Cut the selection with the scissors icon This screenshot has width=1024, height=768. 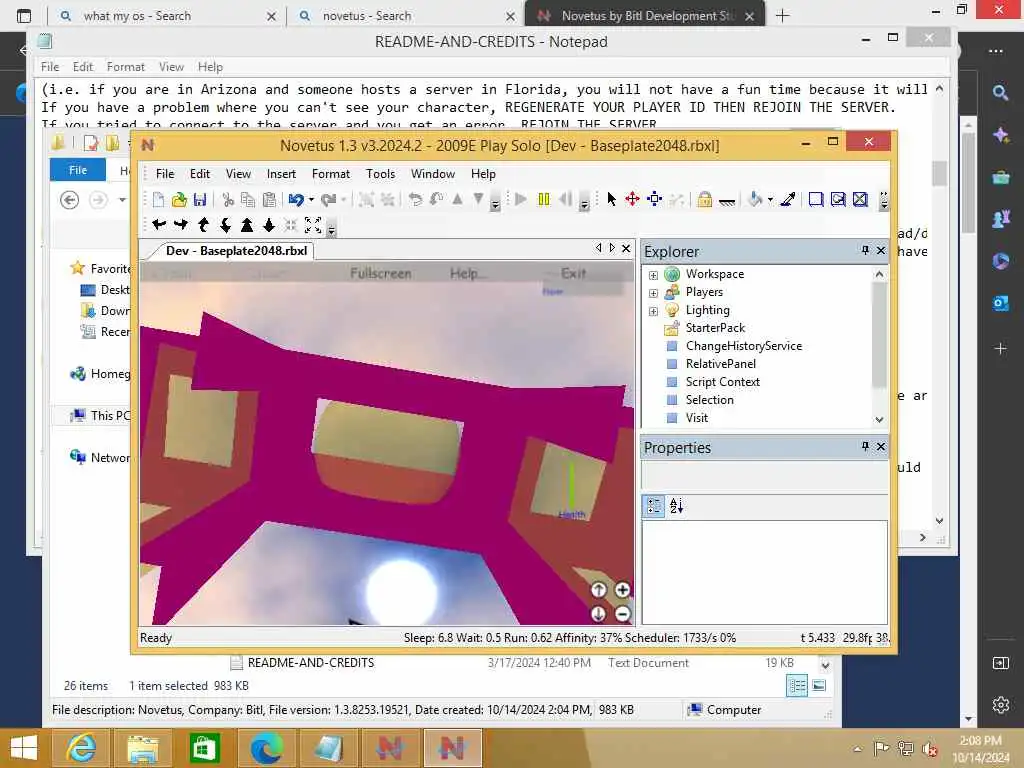coord(228,200)
